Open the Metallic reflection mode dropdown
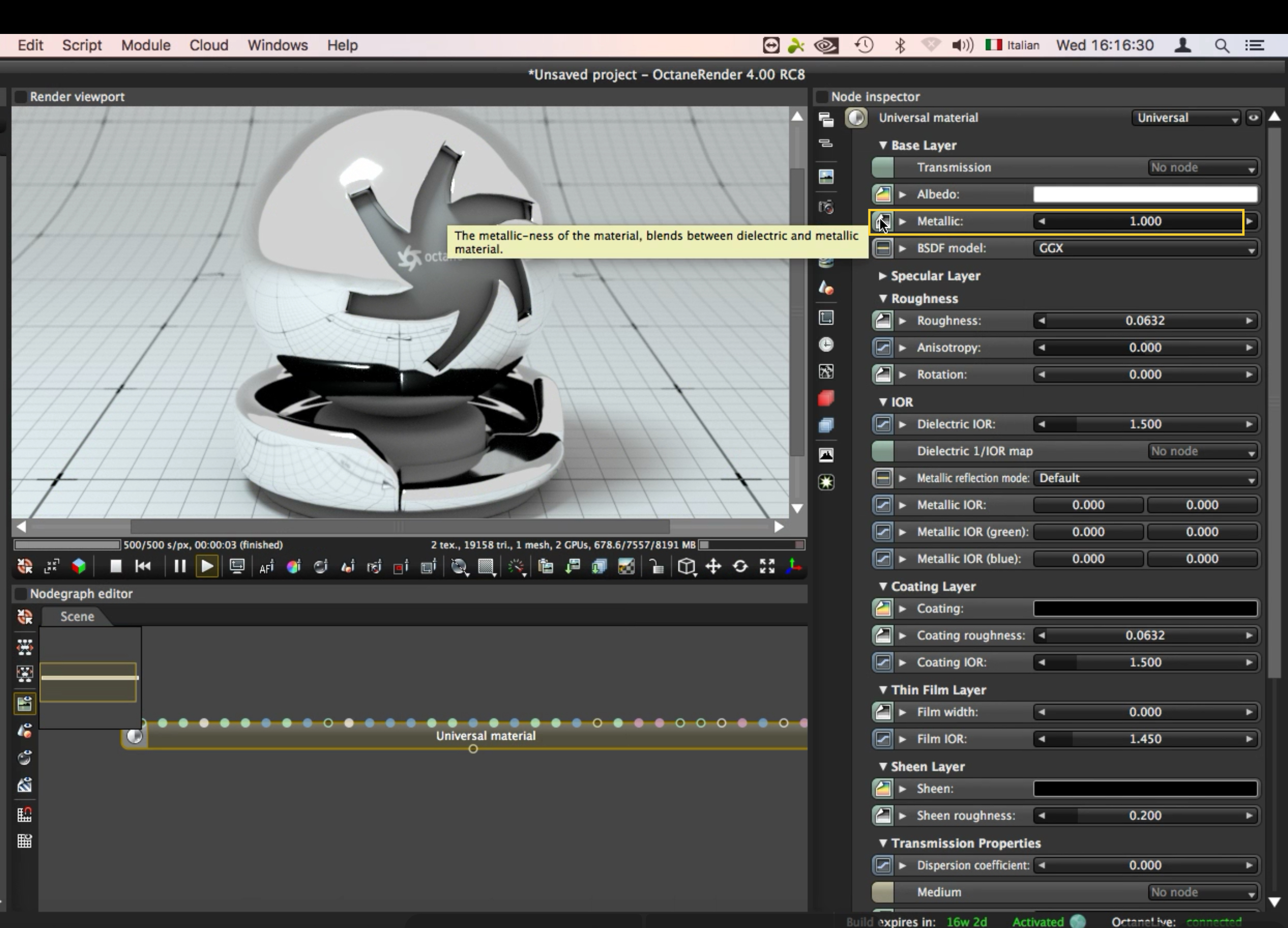This screenshot has width=1288, height=928. point(1145,478)
